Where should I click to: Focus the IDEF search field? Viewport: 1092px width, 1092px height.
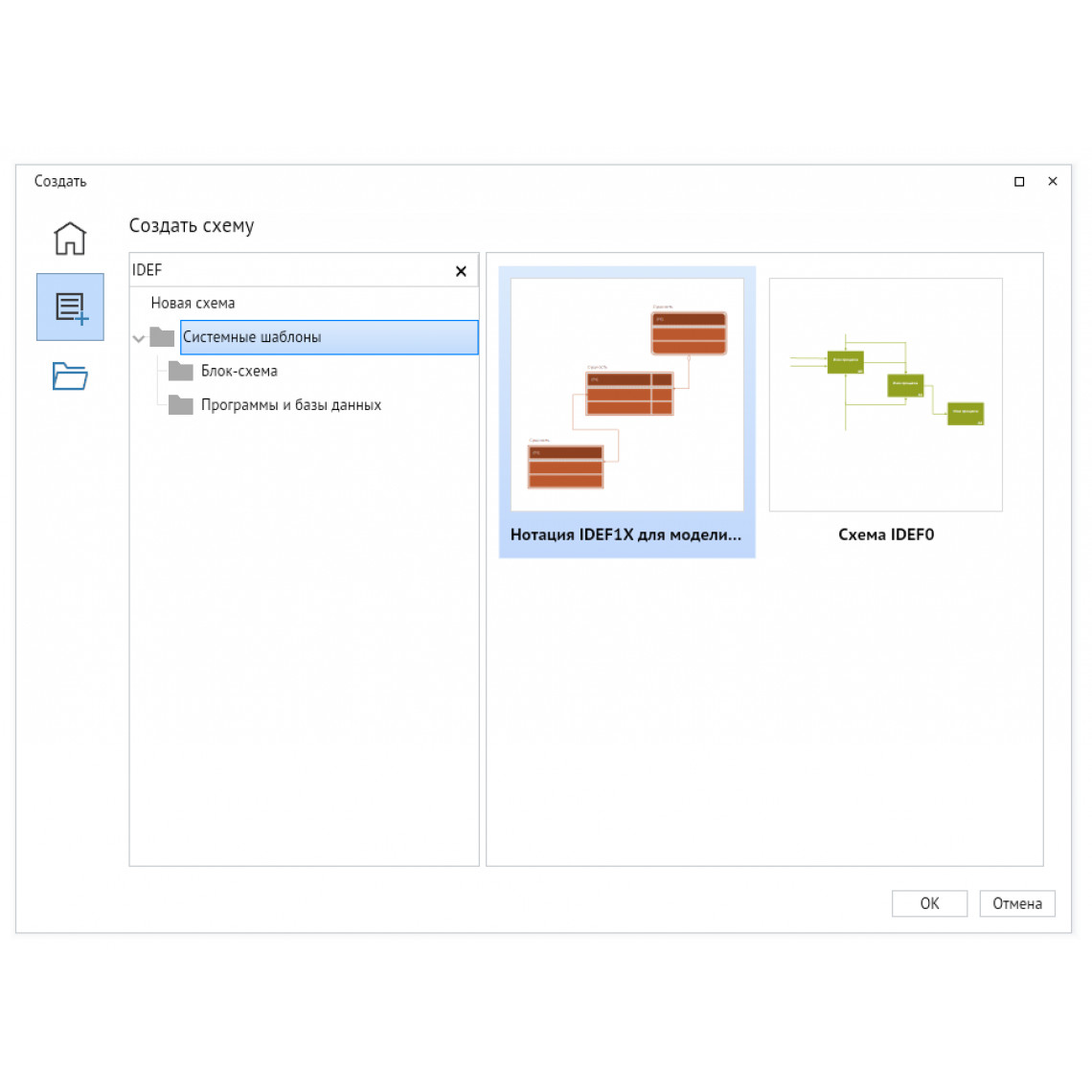tap(291, 270)
